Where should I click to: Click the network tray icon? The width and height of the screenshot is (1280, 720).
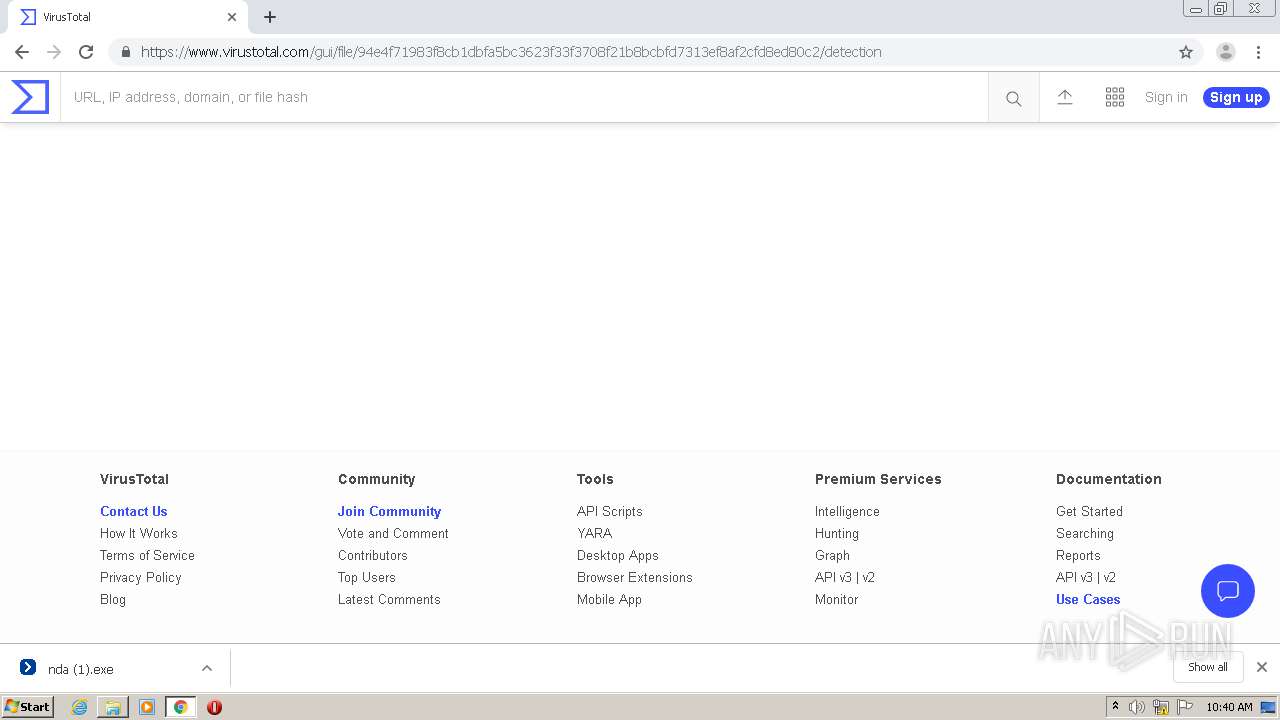[x=1161, y=707]
